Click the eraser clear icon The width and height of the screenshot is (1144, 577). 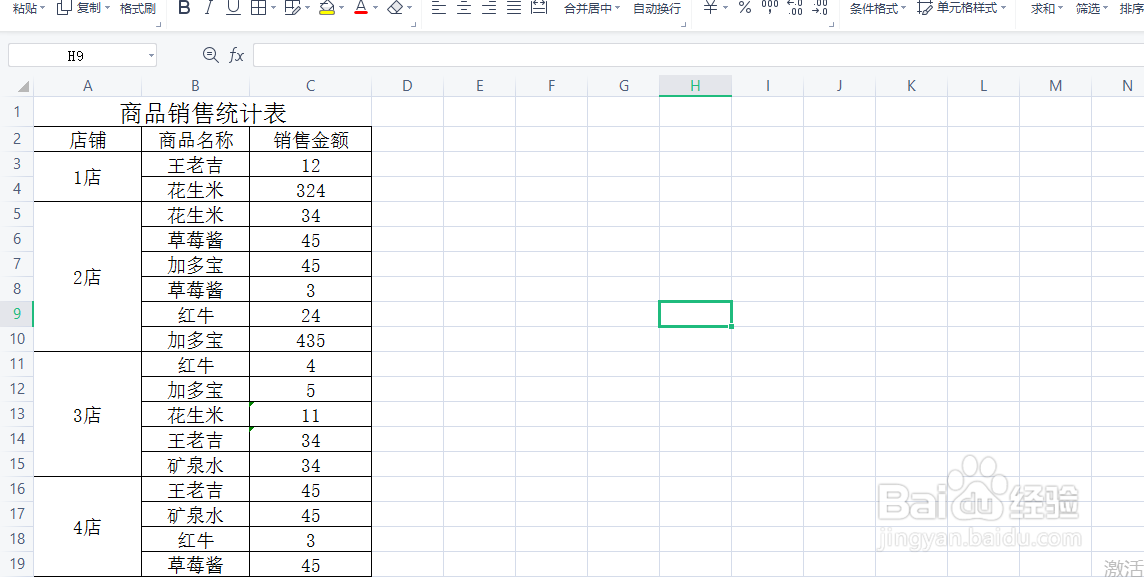click(395, 9)
